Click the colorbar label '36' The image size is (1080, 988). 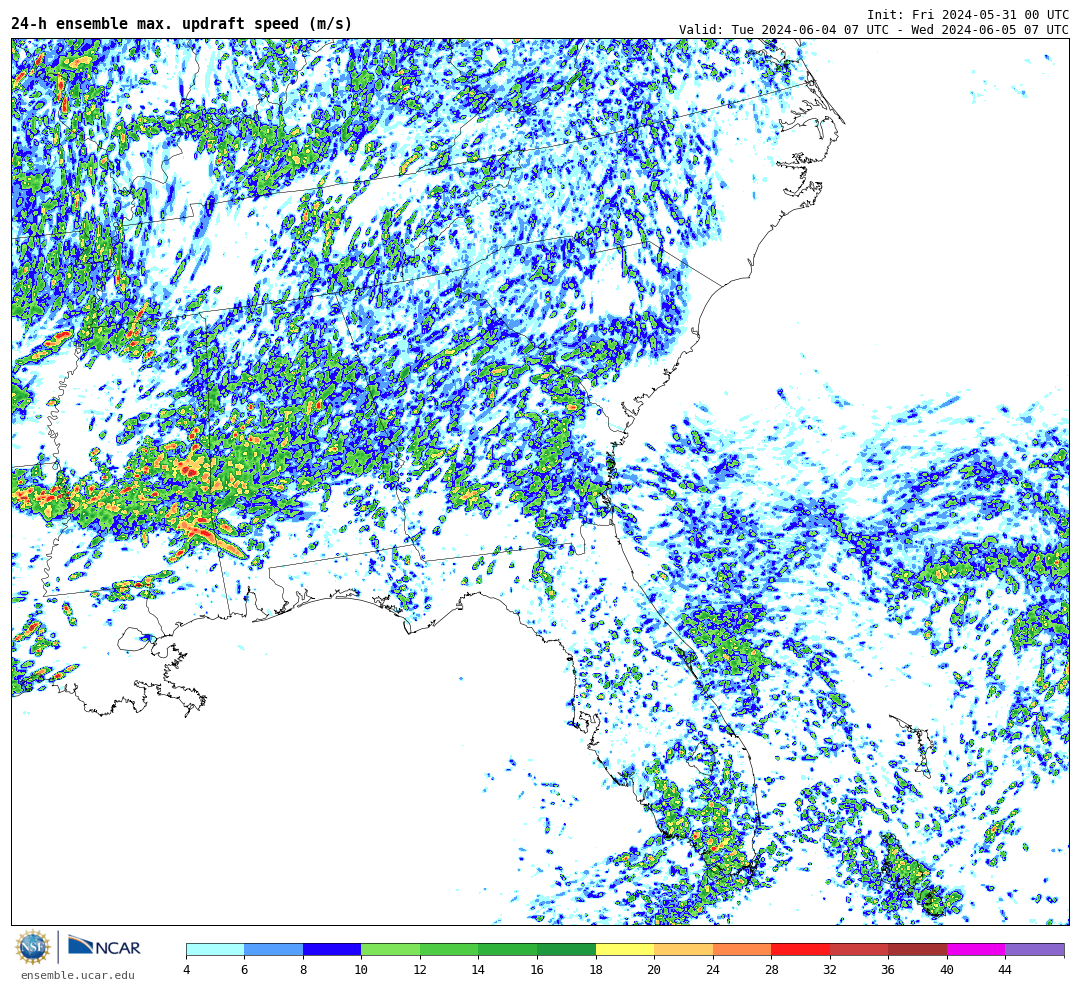(888, 970)
